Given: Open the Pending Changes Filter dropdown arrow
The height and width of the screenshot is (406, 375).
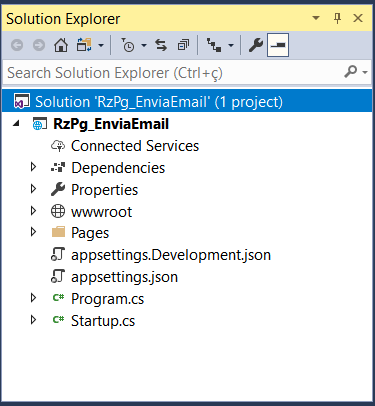Looking at the screenshot, I should 144,45.
